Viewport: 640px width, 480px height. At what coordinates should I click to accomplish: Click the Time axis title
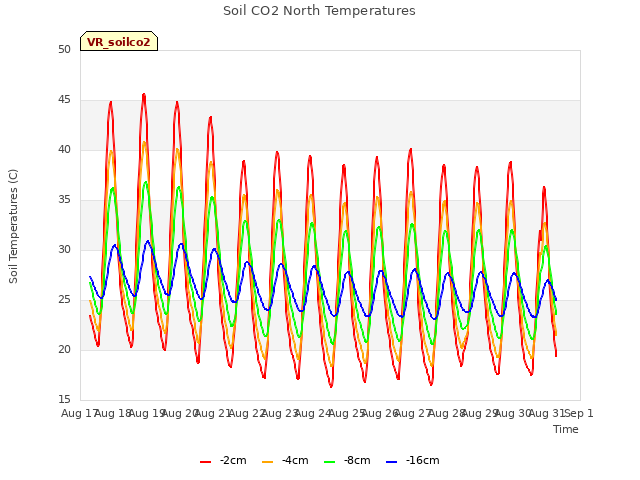point(566,429)
